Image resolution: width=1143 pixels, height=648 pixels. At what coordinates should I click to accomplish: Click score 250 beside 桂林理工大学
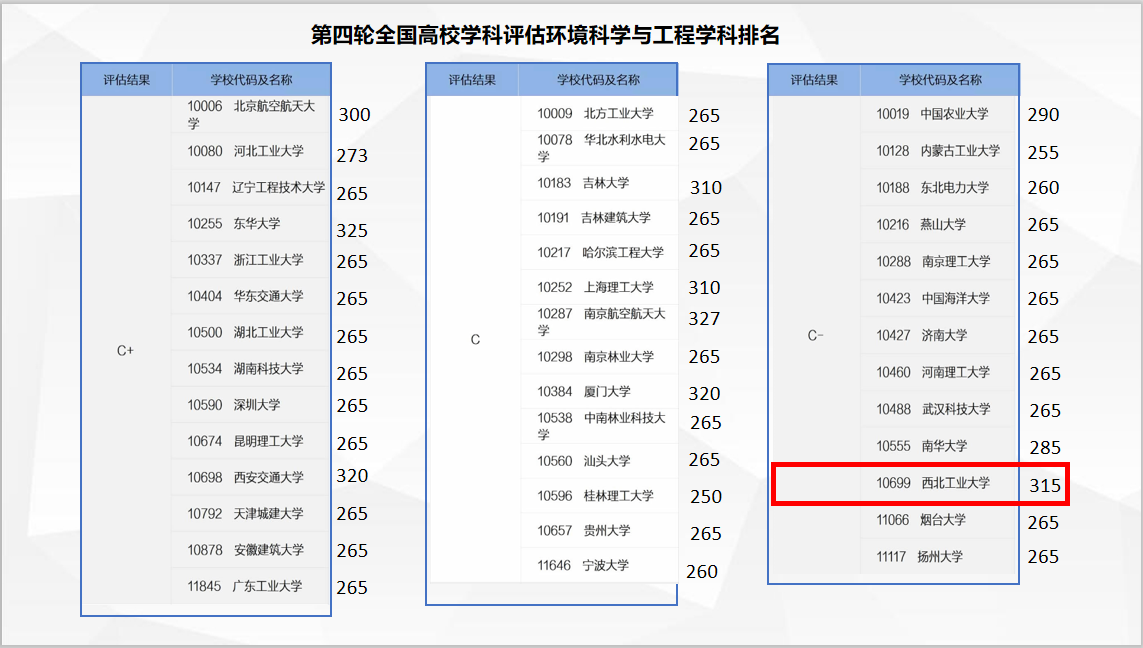point(706,496)
